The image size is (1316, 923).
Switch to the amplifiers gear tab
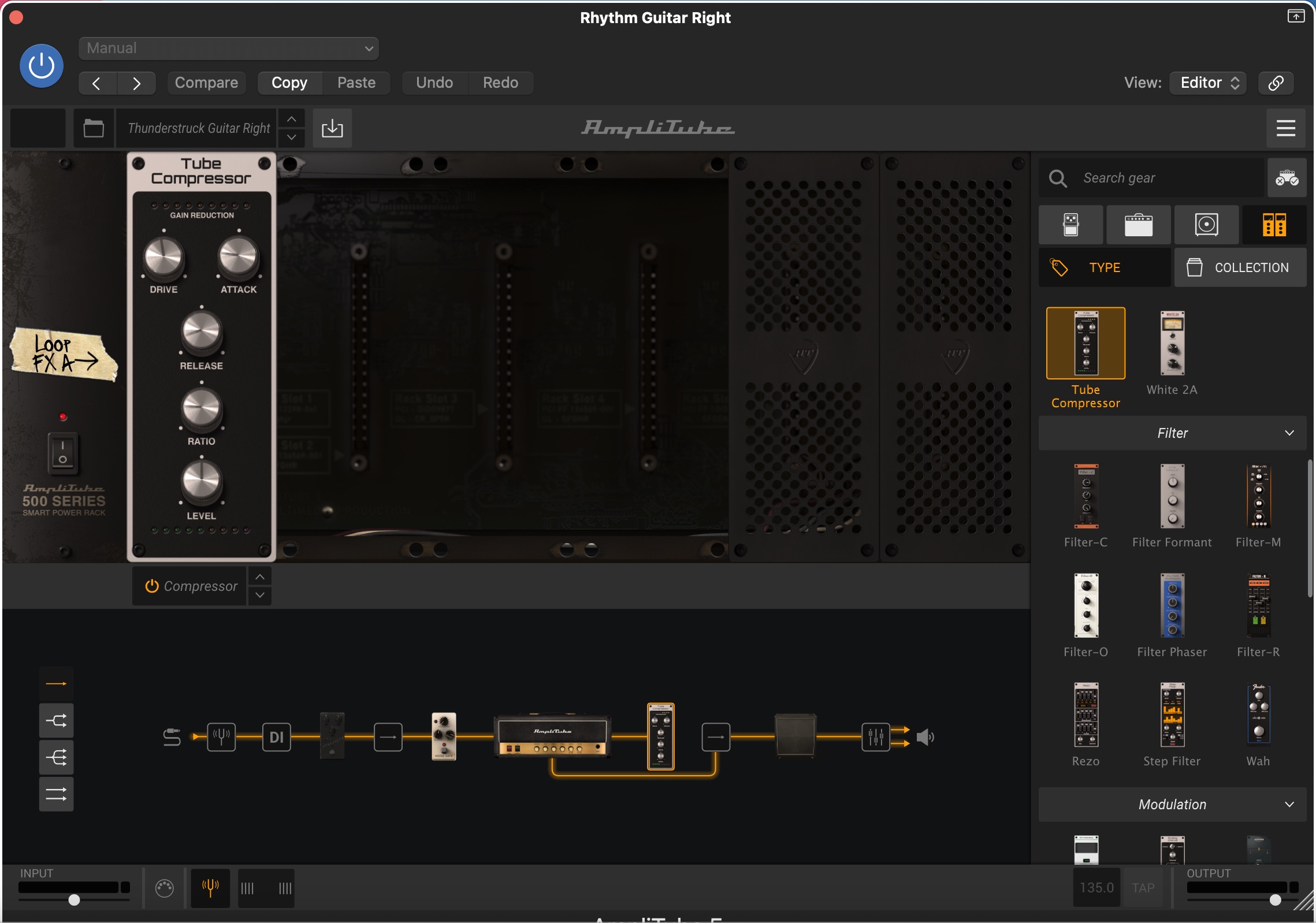tap(1138, 225)
